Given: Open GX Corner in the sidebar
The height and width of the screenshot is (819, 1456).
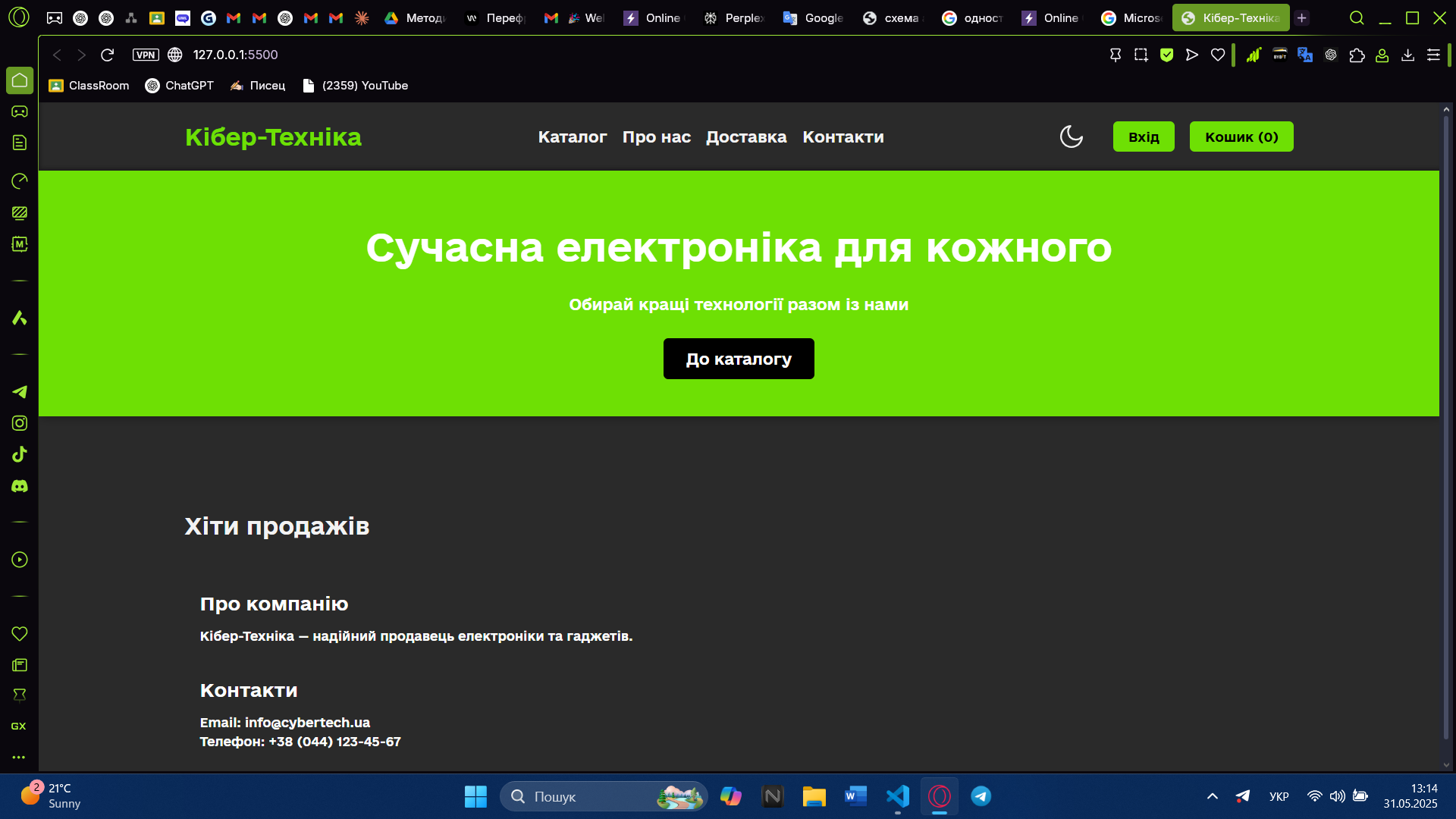Looking at the screenshot, I should pyautogui.click(x=19, y=726).
